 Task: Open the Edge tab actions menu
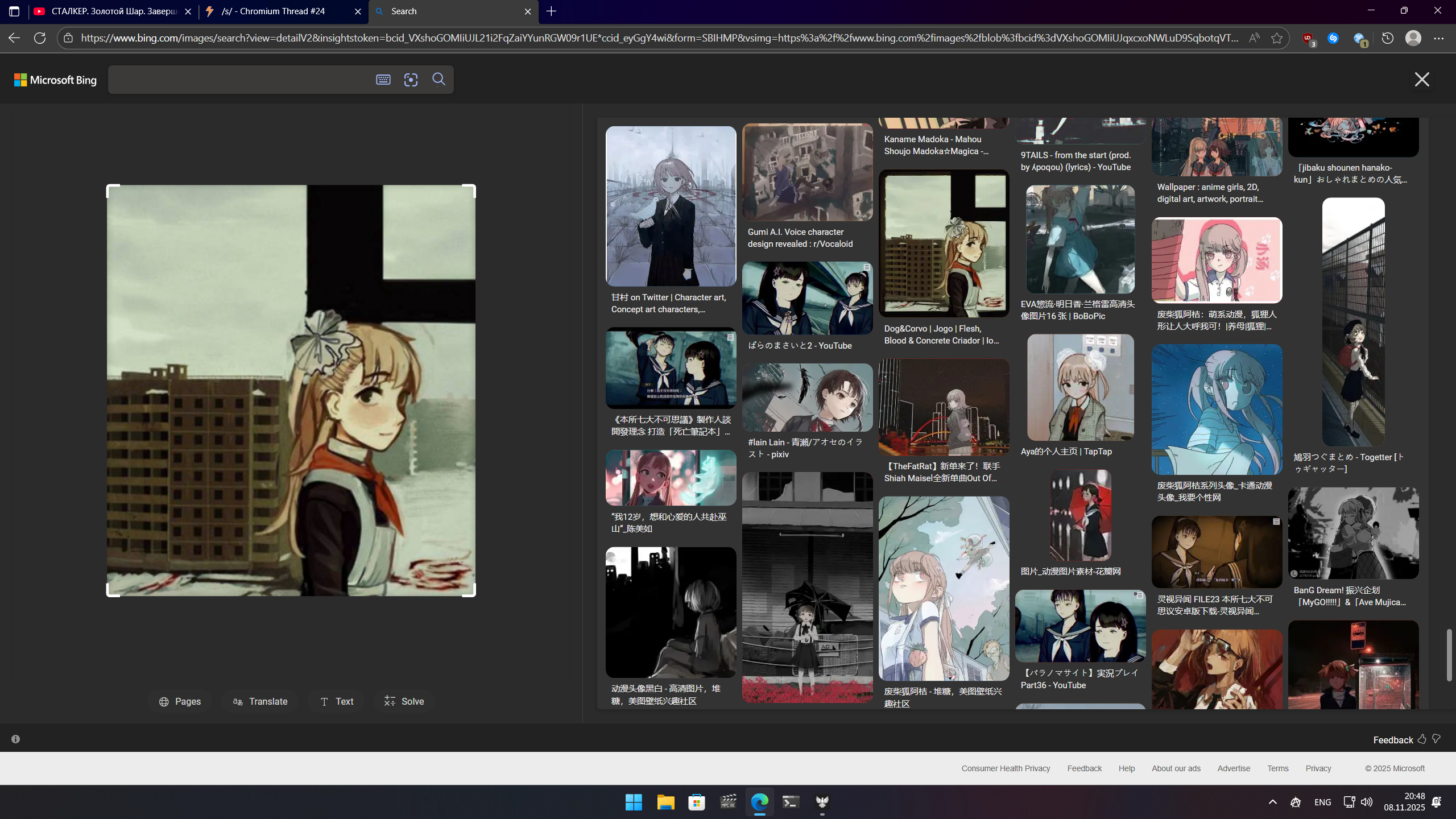(14, 11)
